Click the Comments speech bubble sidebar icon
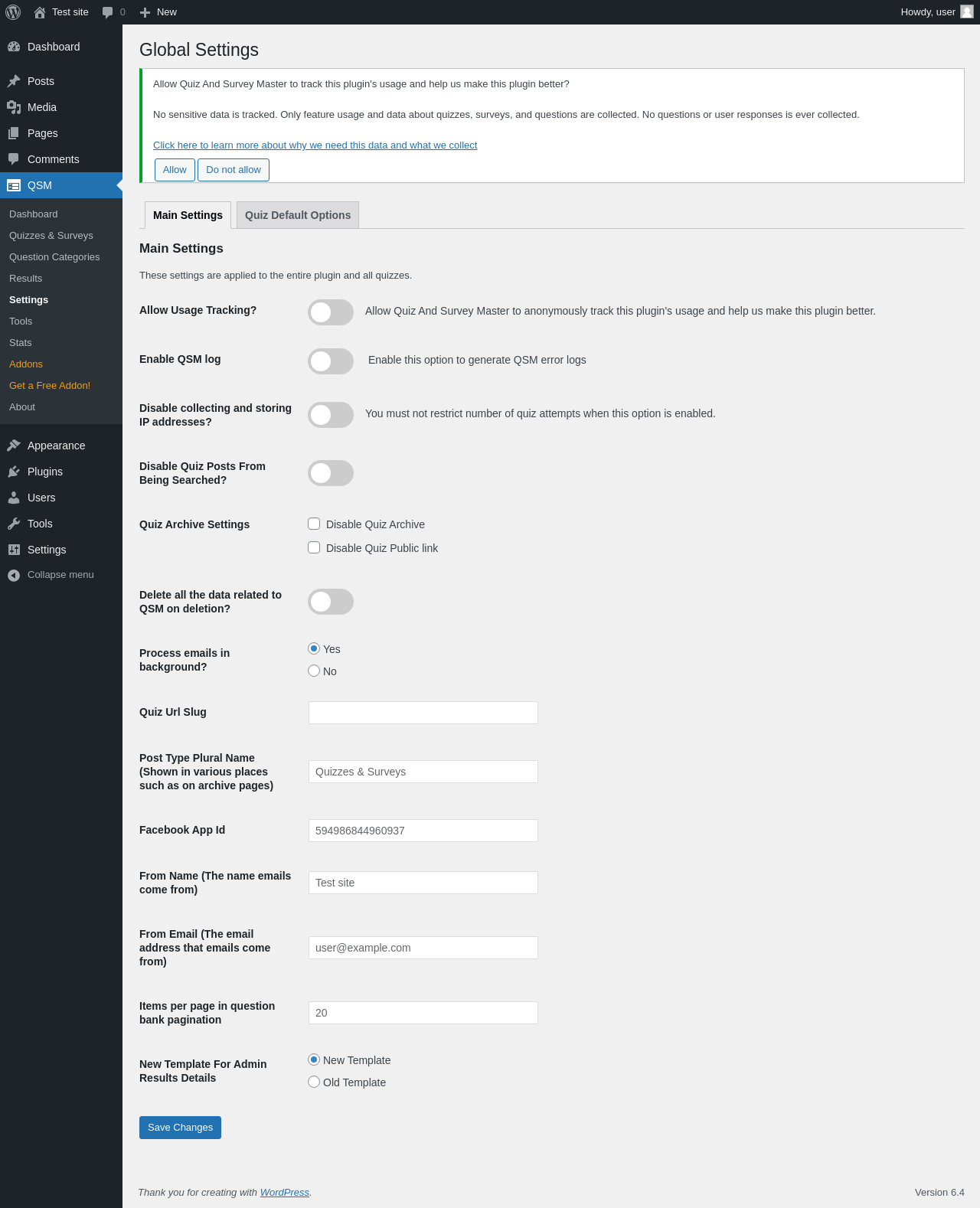The width and height of the screenshot is (980, 1208). tap(14, 159)
